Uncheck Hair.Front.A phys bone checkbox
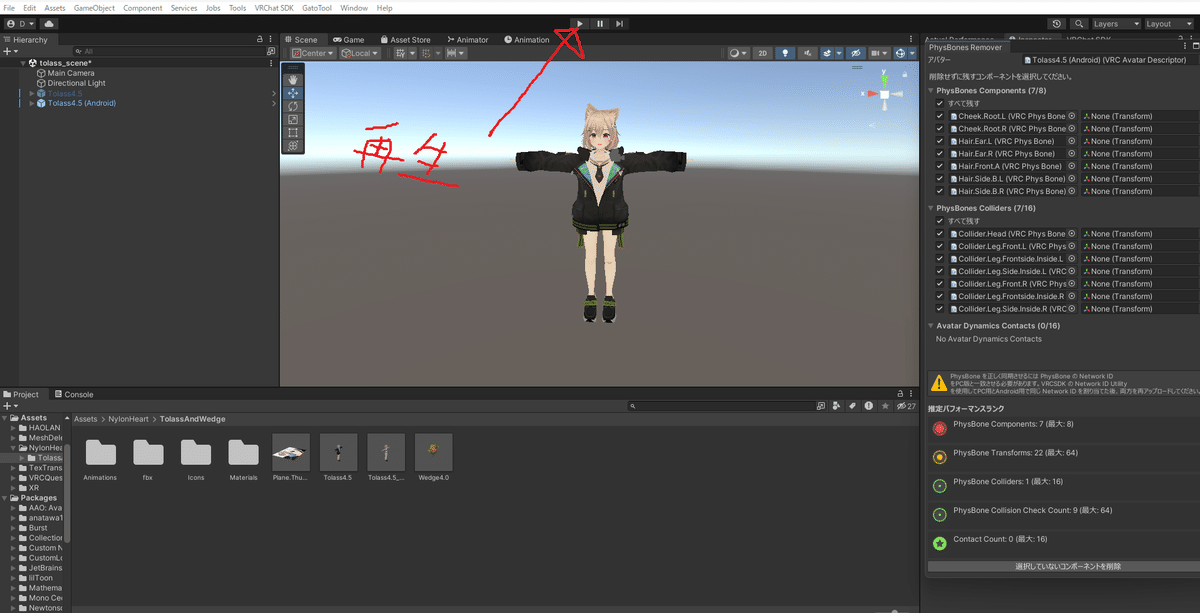The height and width of the screenshot is (613, 1200). click(939, 166)
